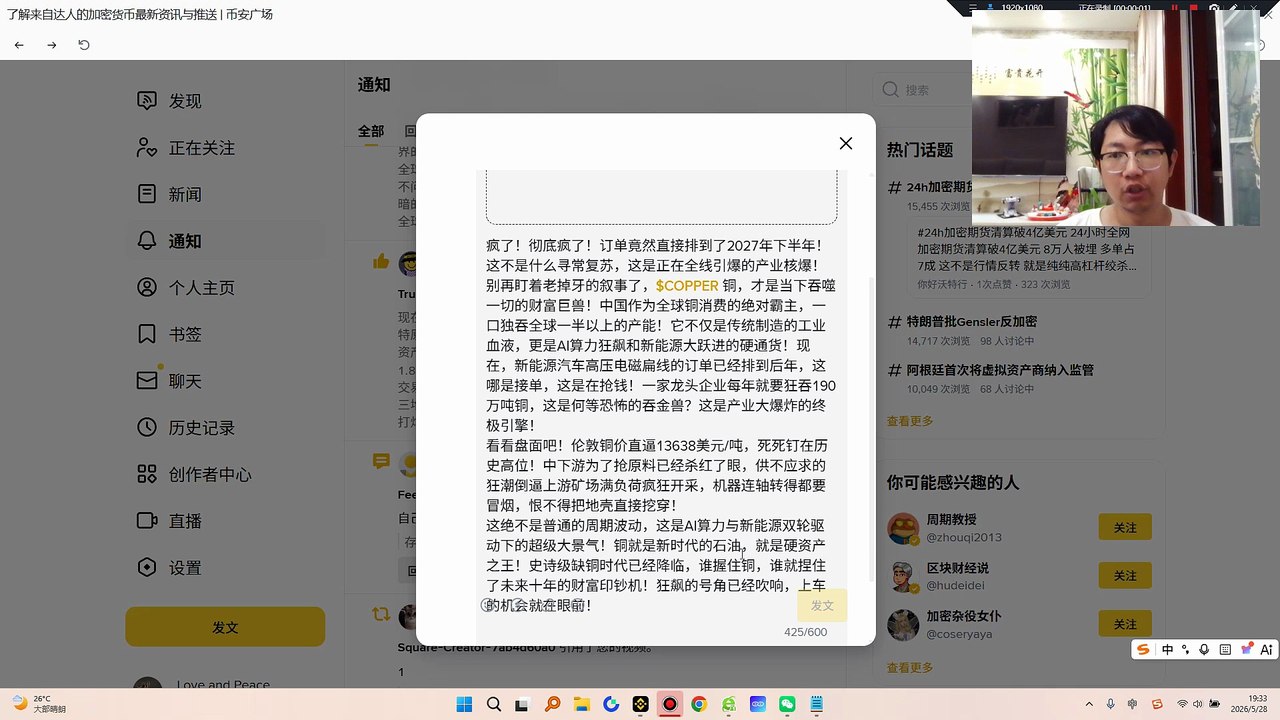Open Windows Start menu

(464, 704)
